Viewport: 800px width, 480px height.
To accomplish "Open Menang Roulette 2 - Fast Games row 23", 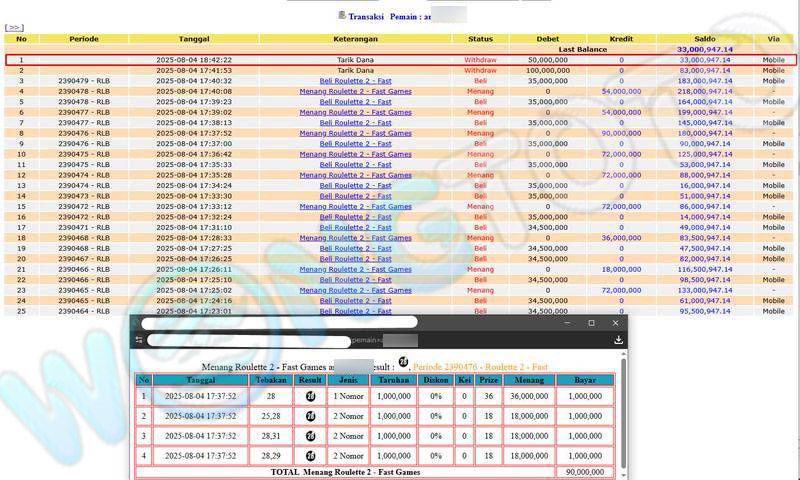I will tap(356, 290).
